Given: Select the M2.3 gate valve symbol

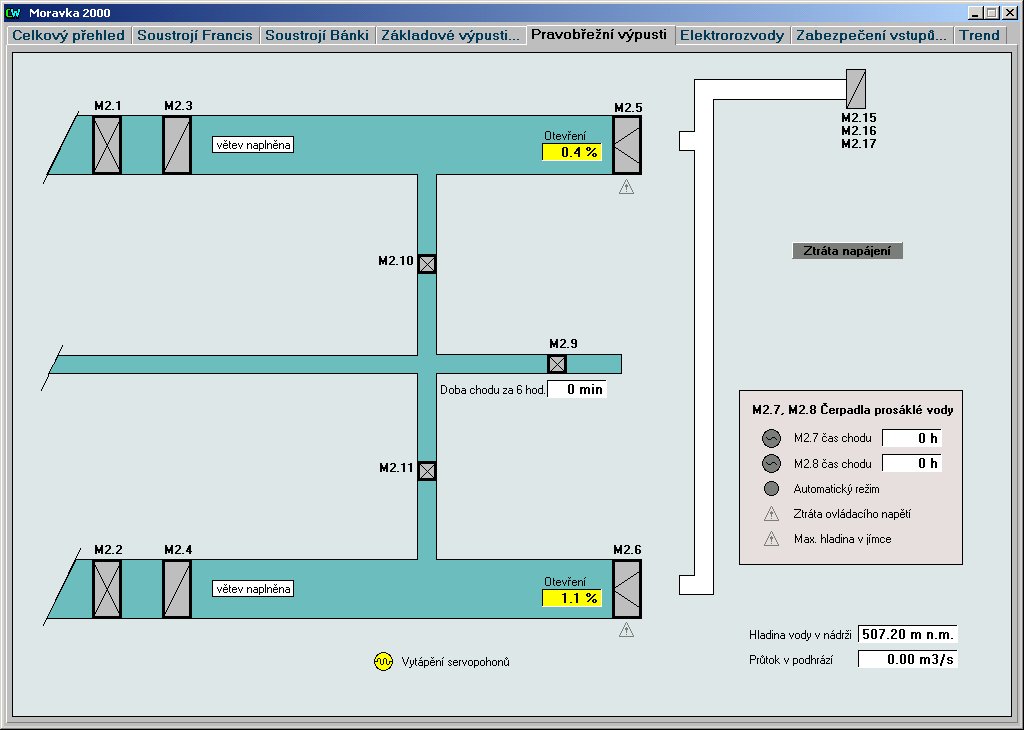Looking at the screenshot, I should [x=177, y=145].
